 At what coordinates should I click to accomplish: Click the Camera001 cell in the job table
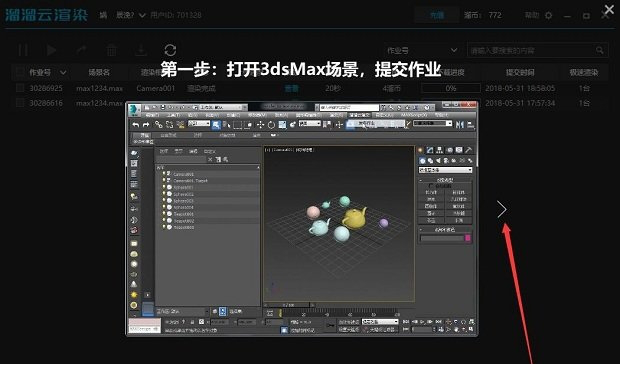(155, 88)
